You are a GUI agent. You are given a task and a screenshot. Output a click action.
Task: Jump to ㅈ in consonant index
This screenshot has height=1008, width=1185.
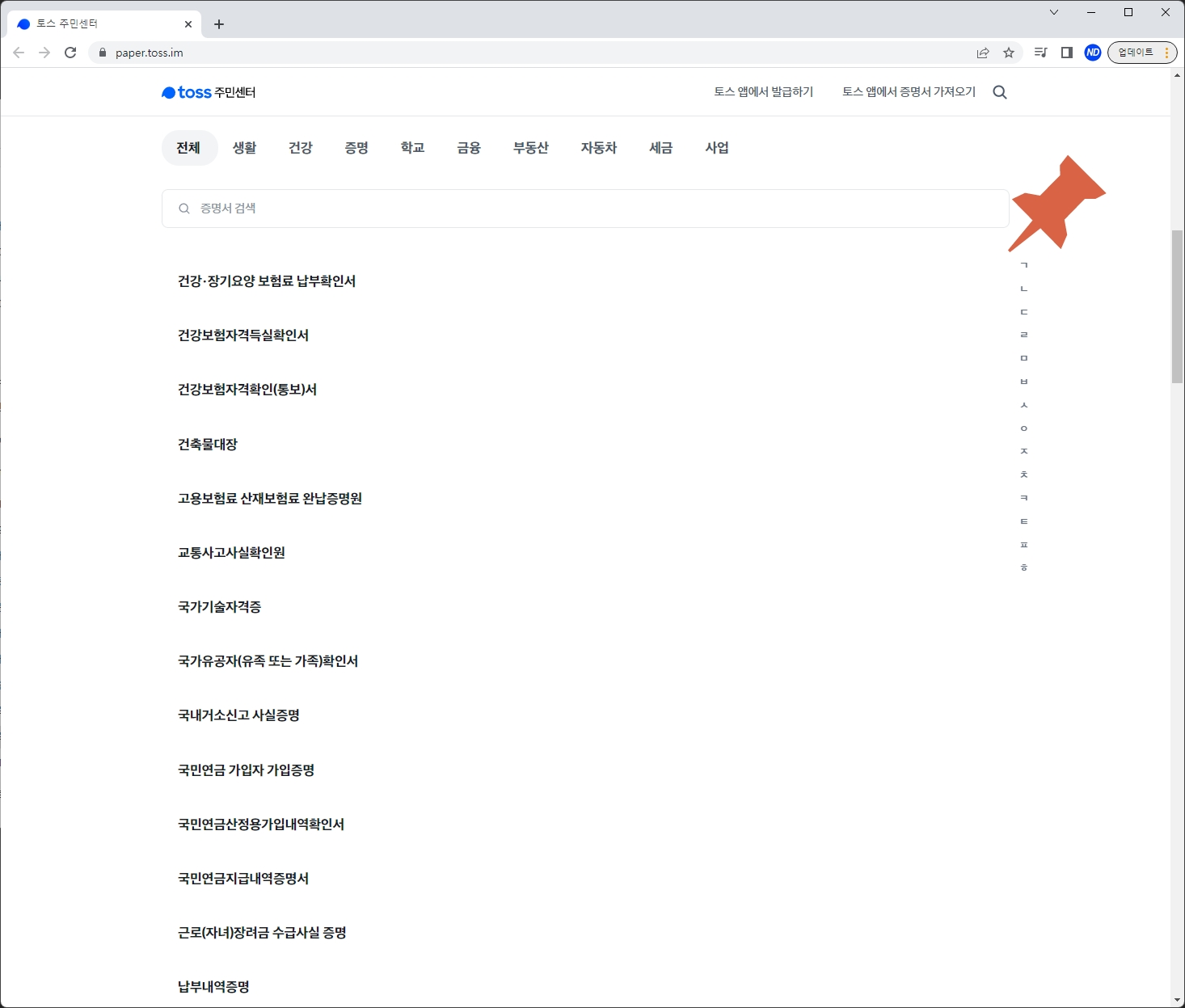[x=1024, y=451]
